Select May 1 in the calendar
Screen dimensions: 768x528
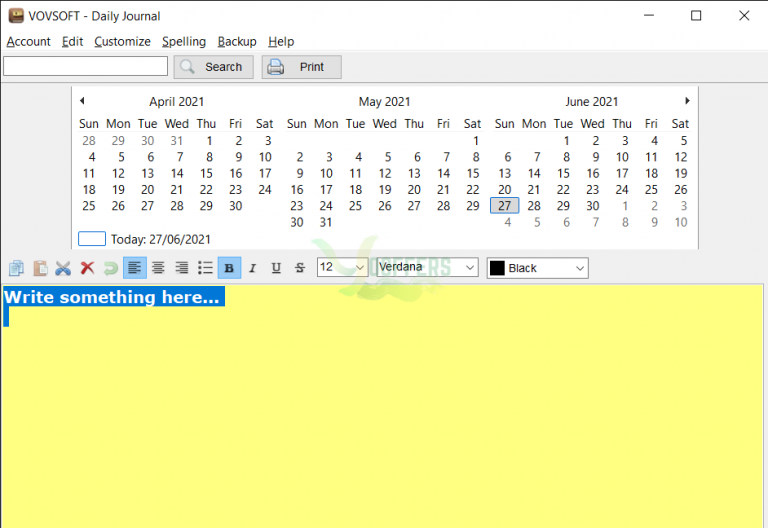pyautogui.click(x=476, y=141)
